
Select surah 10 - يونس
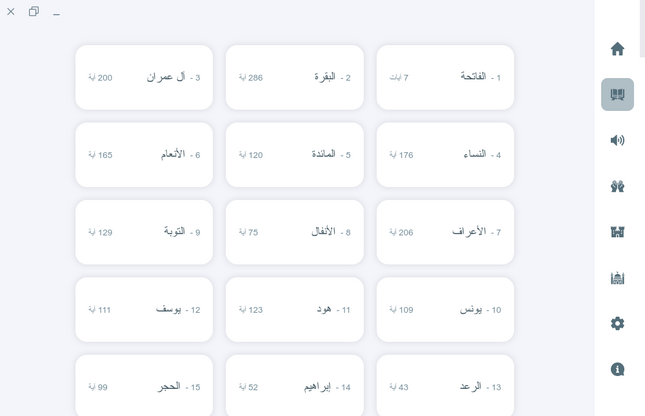(x=445, y=310)
